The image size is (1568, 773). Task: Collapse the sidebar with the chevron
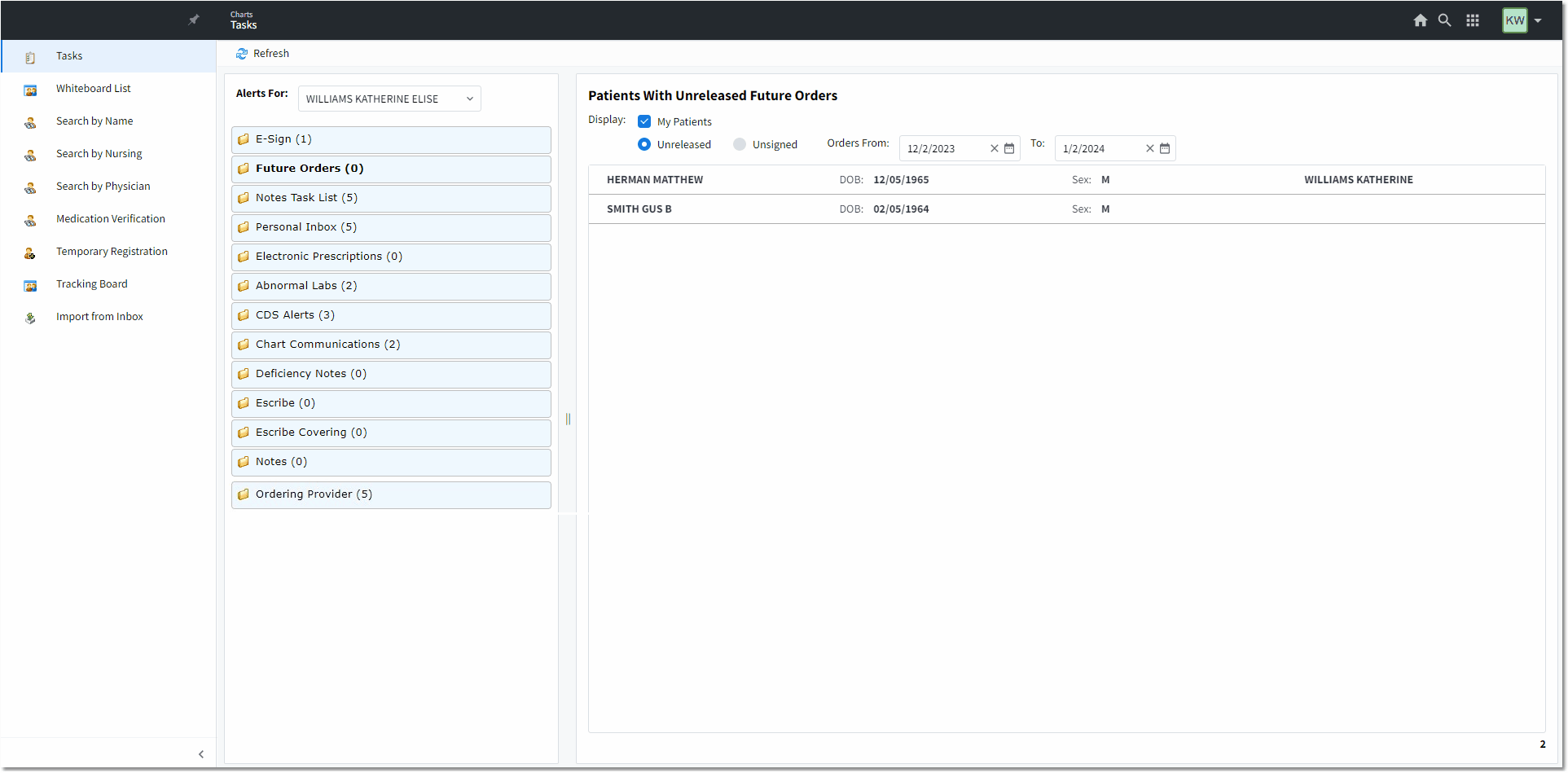(x=201, y=754)
